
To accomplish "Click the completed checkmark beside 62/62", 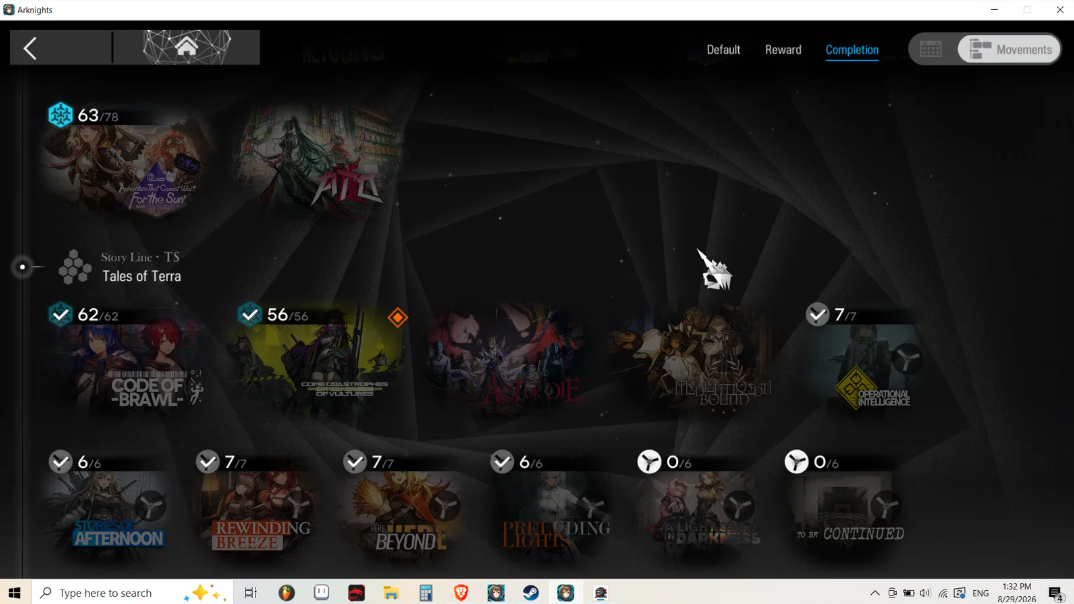I will 60,314.
